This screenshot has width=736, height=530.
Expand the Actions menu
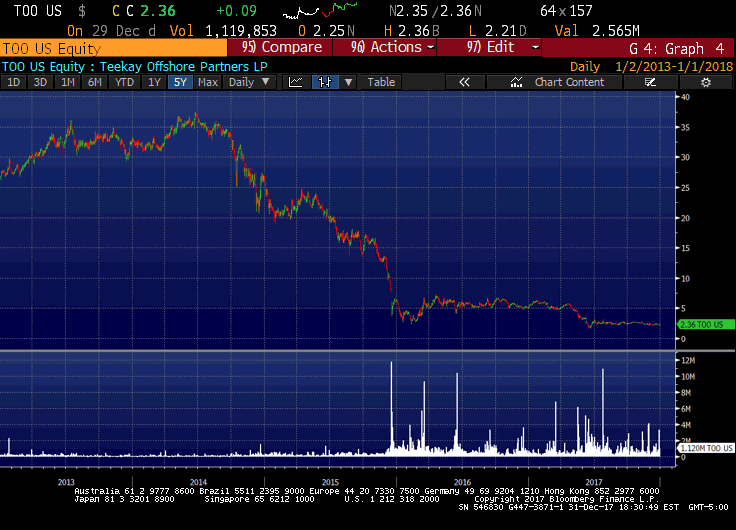coord(393,47)
